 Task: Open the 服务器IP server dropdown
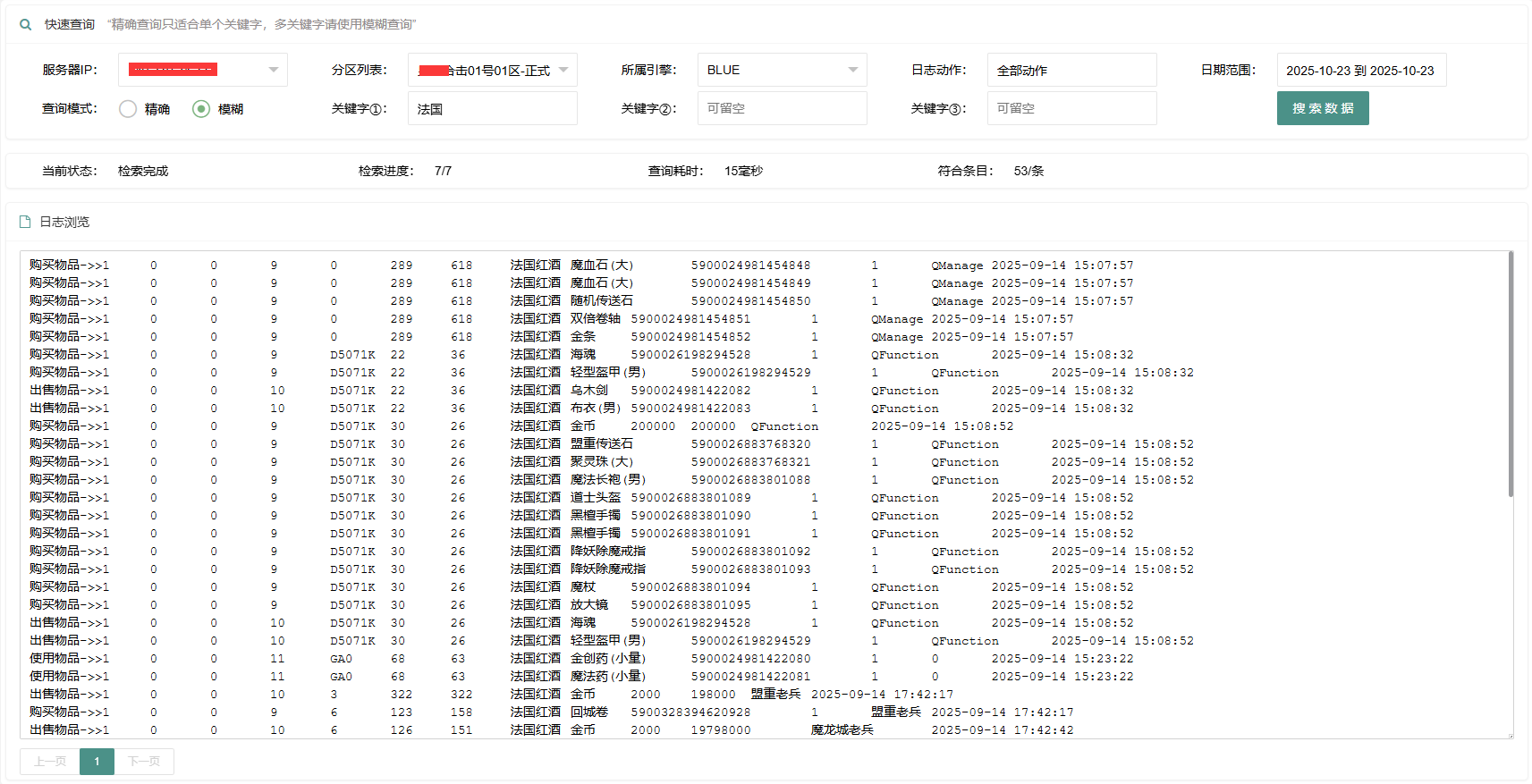(202, 70)
